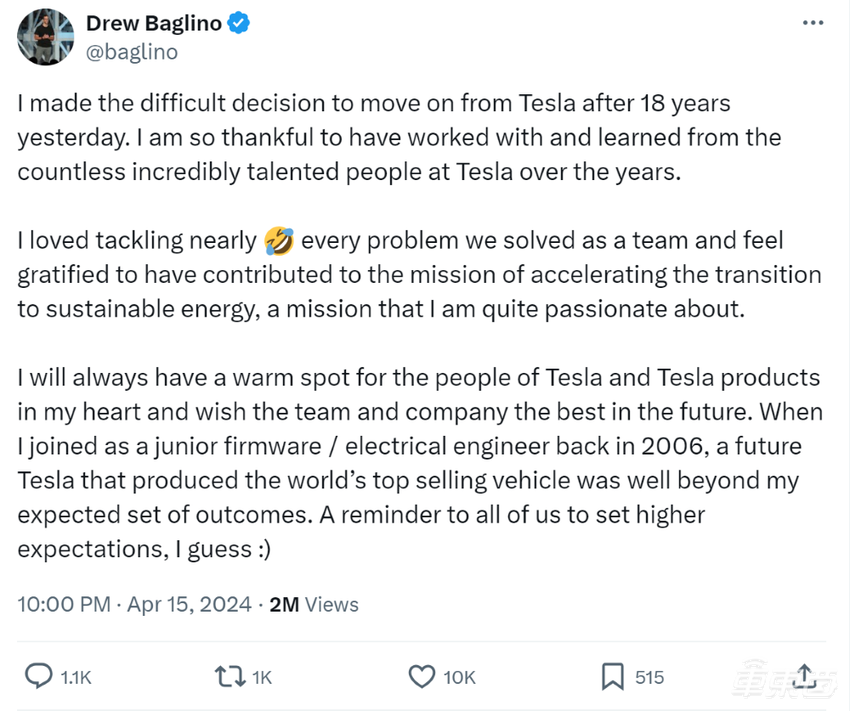Open the three-dot more options menu

[814, 23]
